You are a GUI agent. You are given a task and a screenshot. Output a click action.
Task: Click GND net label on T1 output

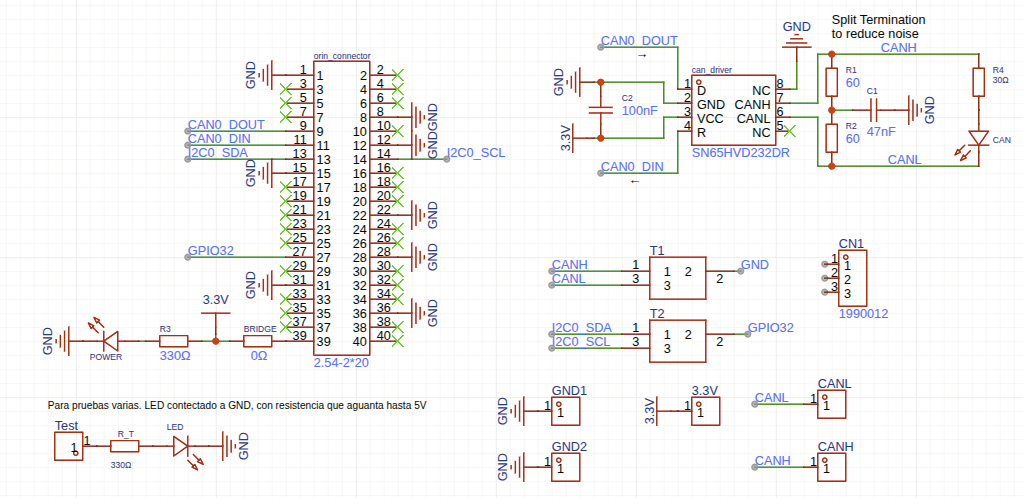(755, 265)
